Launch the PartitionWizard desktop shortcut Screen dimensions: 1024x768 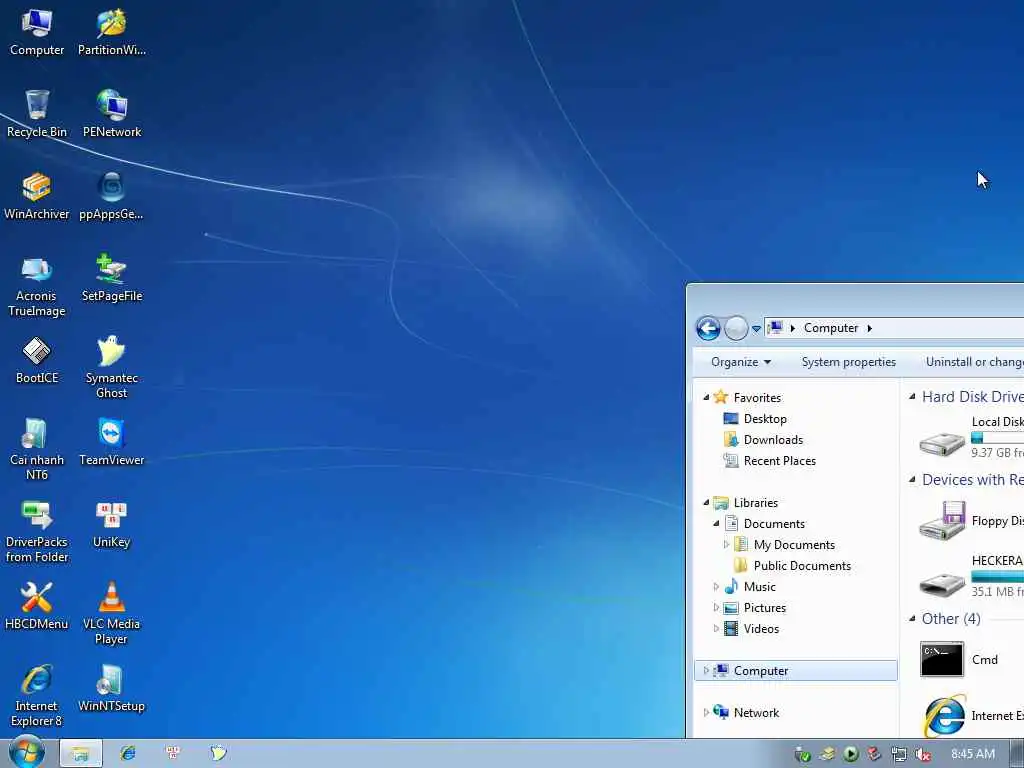pyautogui.click(x=112, y=33)
